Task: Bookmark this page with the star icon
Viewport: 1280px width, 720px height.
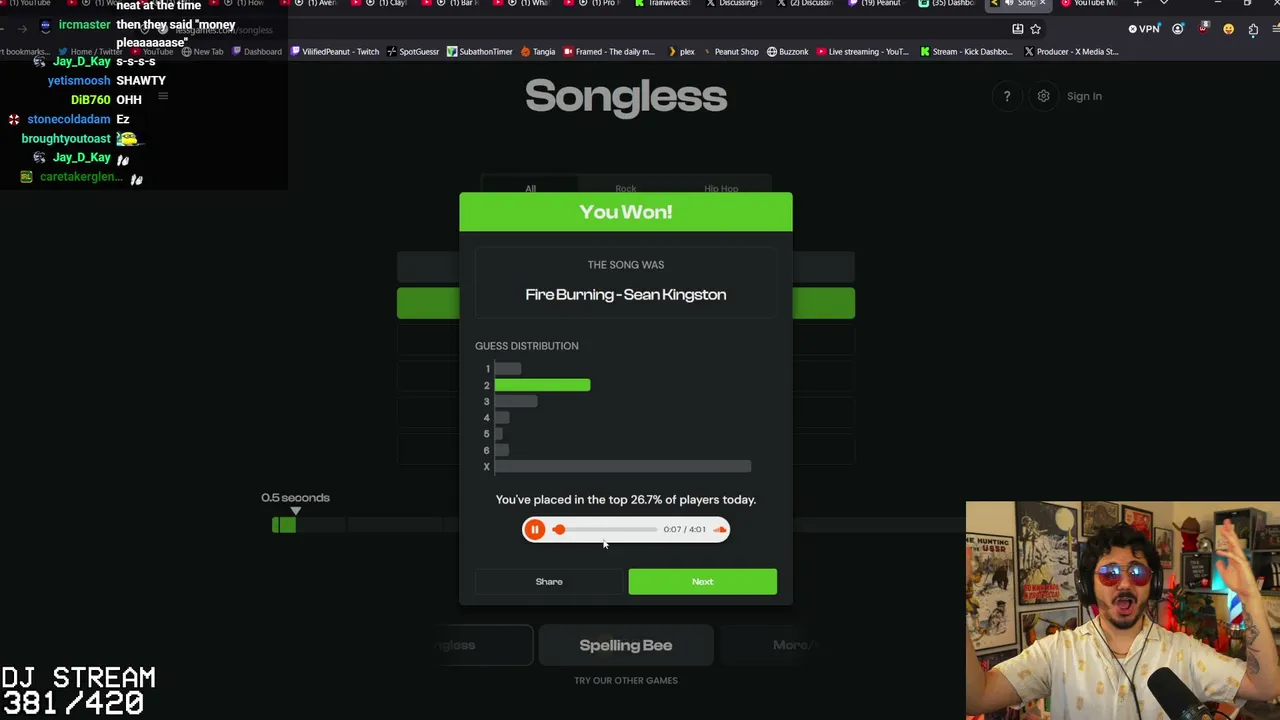Action: (x=1036, y=29)
